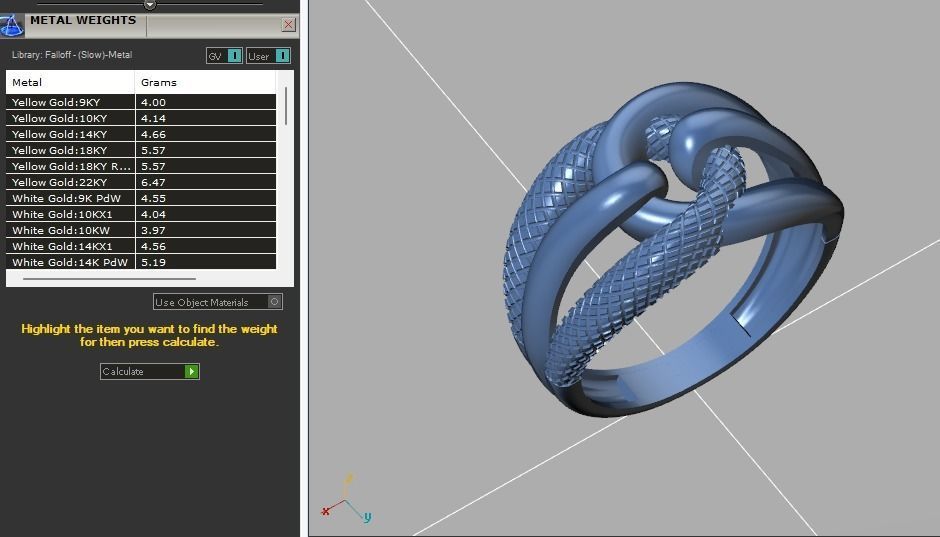
Task: Select the Yellow Gold:22KY row
Action: pos(141,182)
